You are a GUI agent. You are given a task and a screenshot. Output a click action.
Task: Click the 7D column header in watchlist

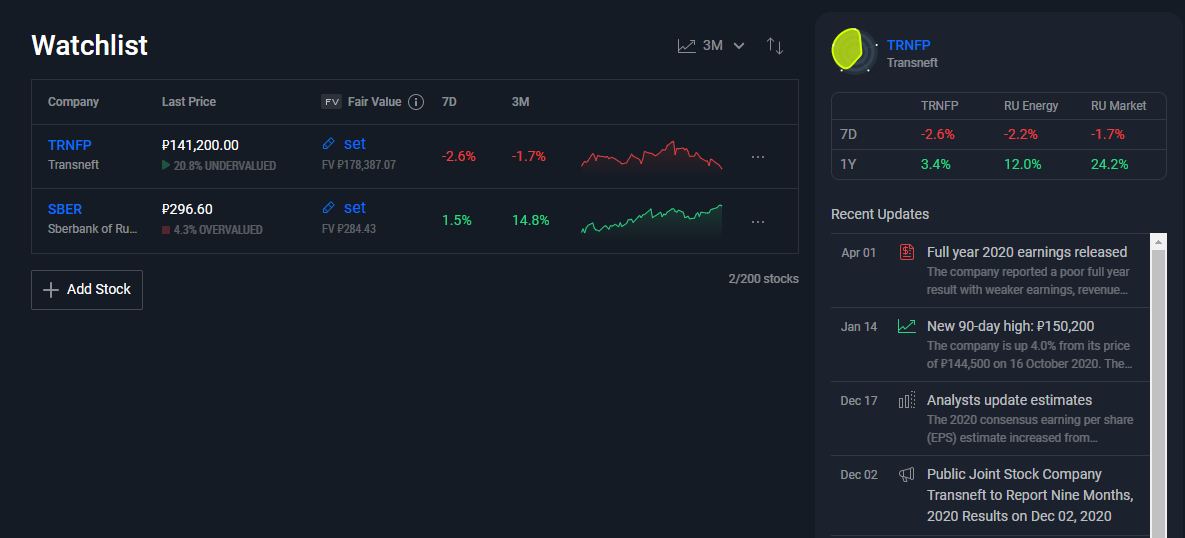[x=449, y=102]
